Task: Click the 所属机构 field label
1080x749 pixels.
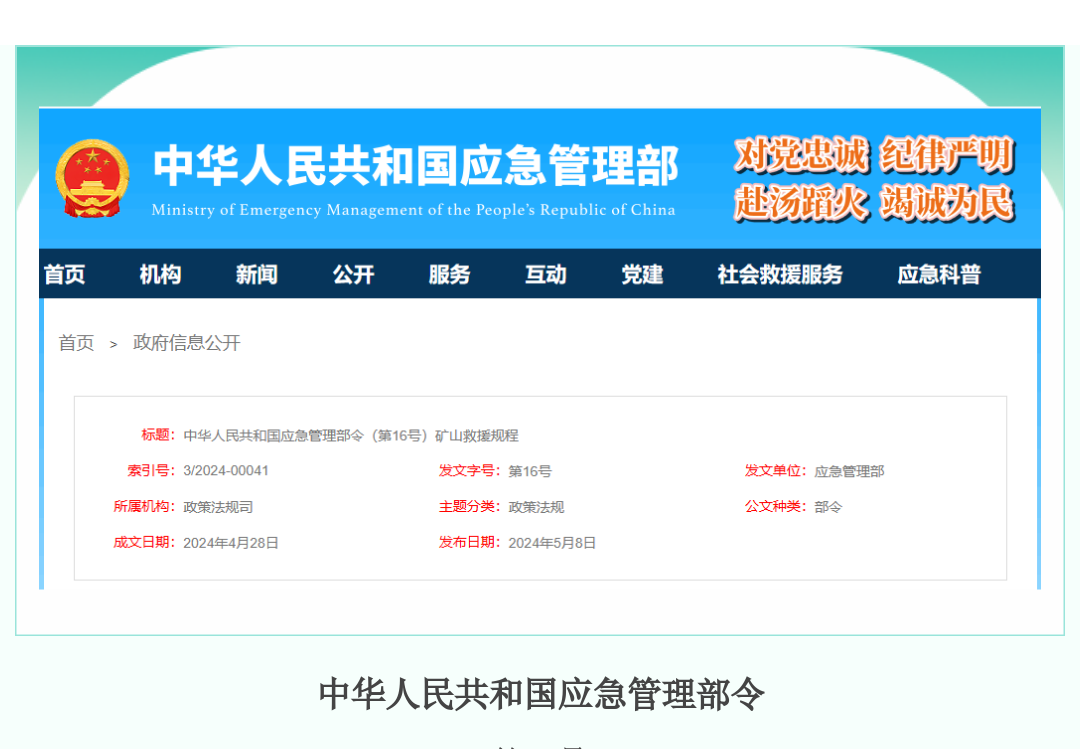Action: pyautogui.click(x=144, y=506)
